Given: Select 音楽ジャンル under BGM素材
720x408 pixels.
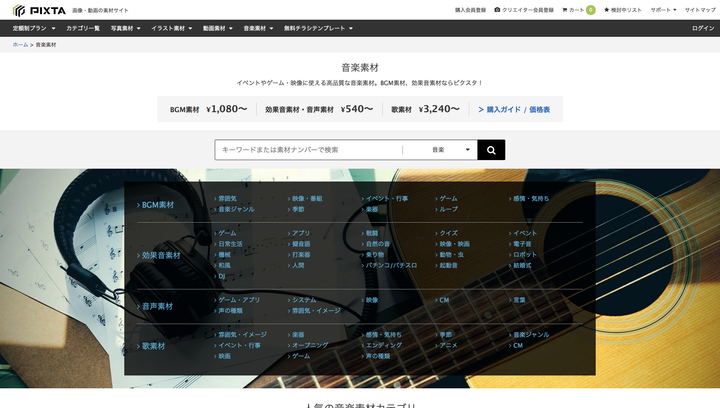Looking at the screenshot, I should click(x=234, y=209).
